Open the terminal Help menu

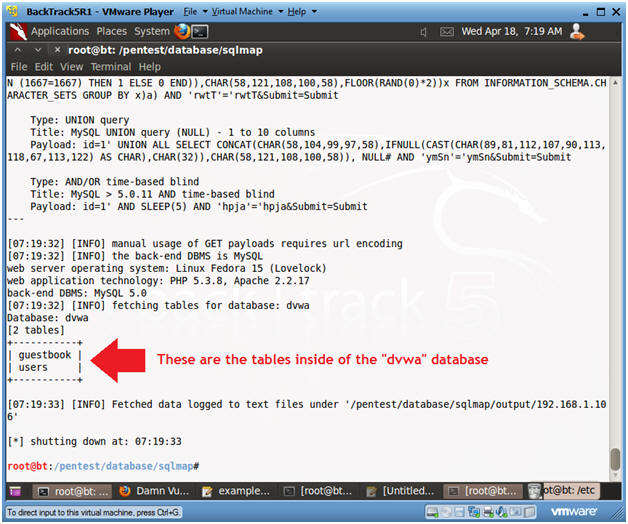click(150, 67)
